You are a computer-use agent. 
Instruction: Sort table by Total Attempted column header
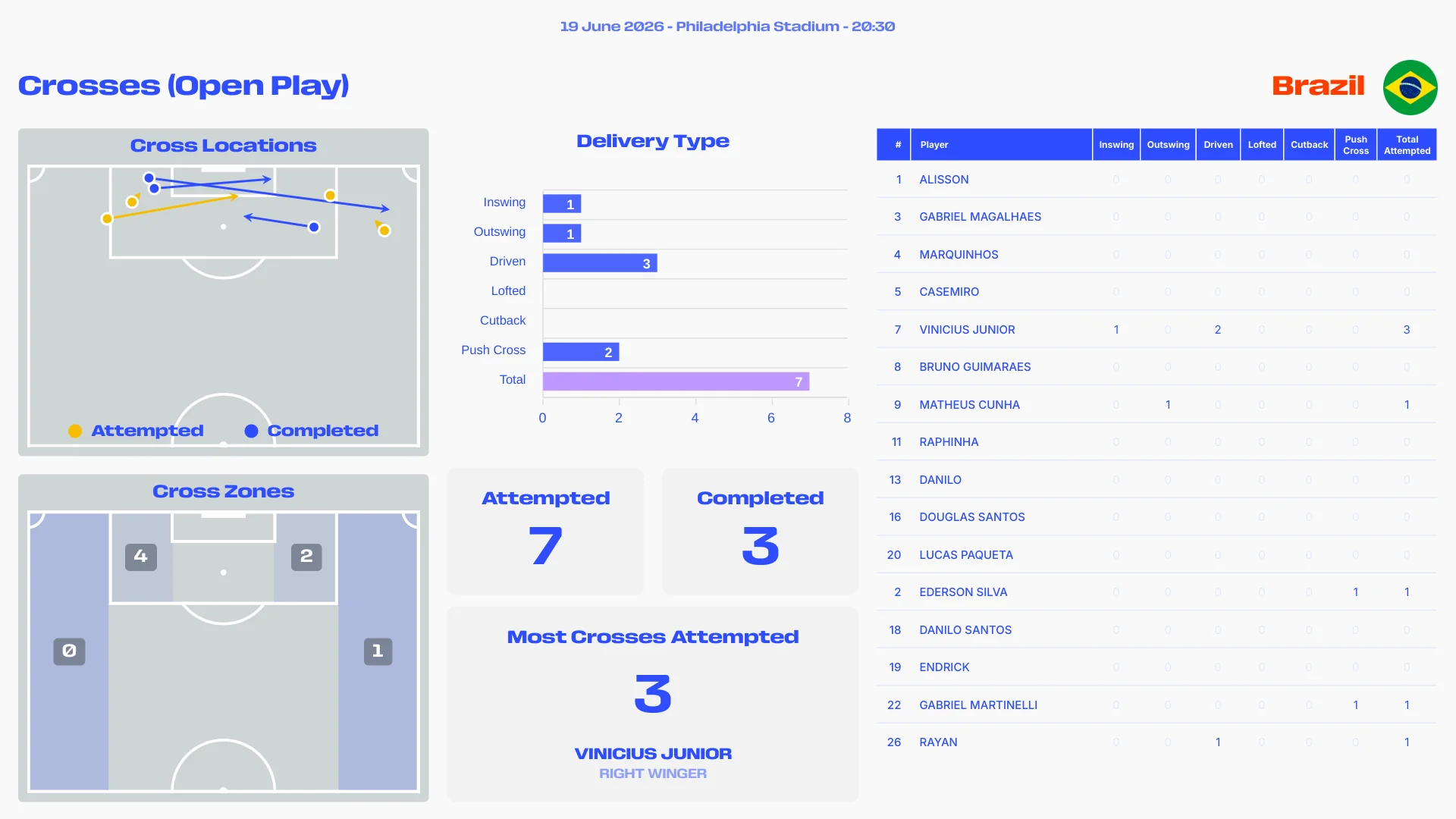pyautogui.click(x=1407, y=144)
